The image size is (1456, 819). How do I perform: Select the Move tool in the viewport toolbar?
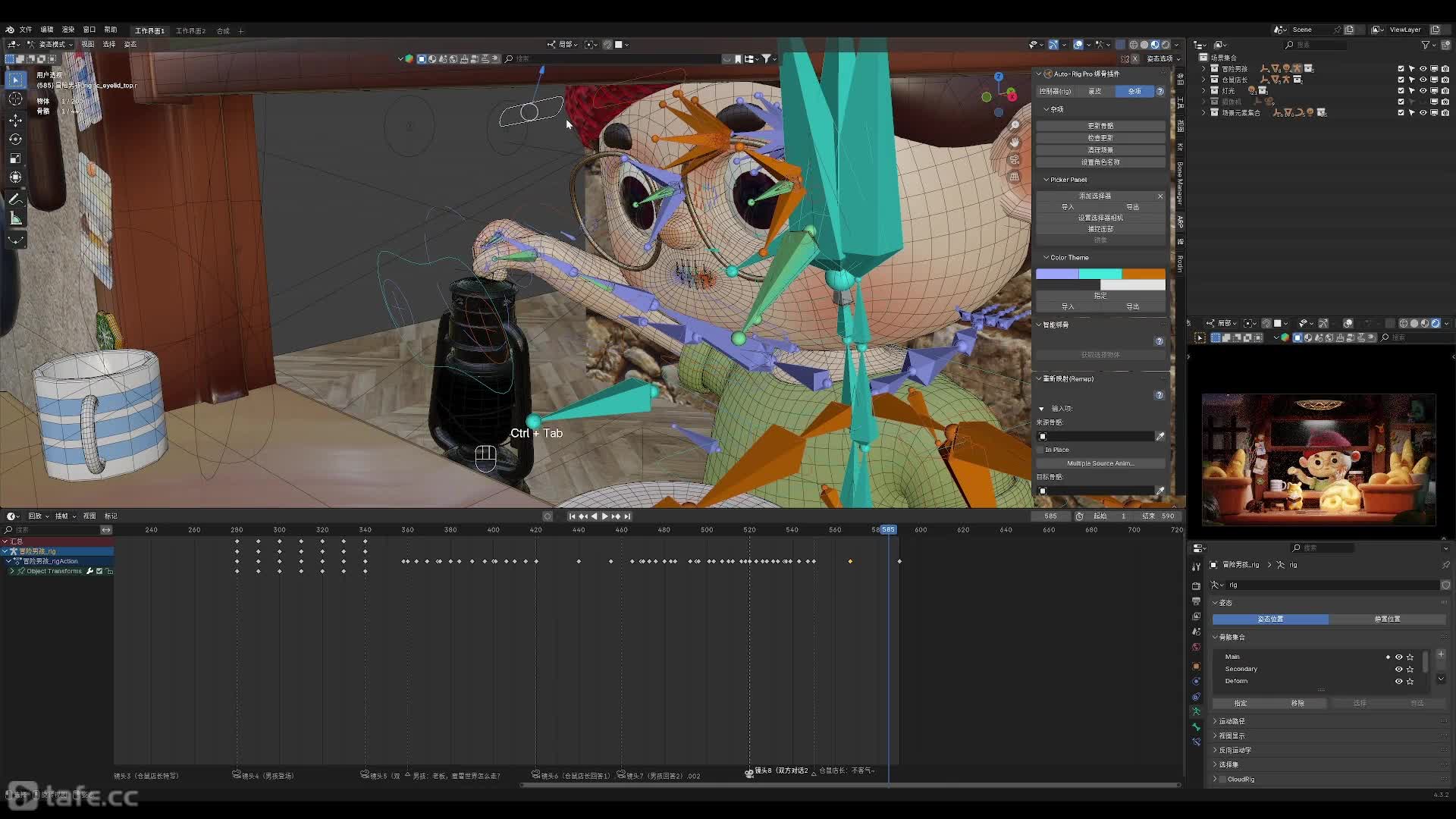pos(15,120)
